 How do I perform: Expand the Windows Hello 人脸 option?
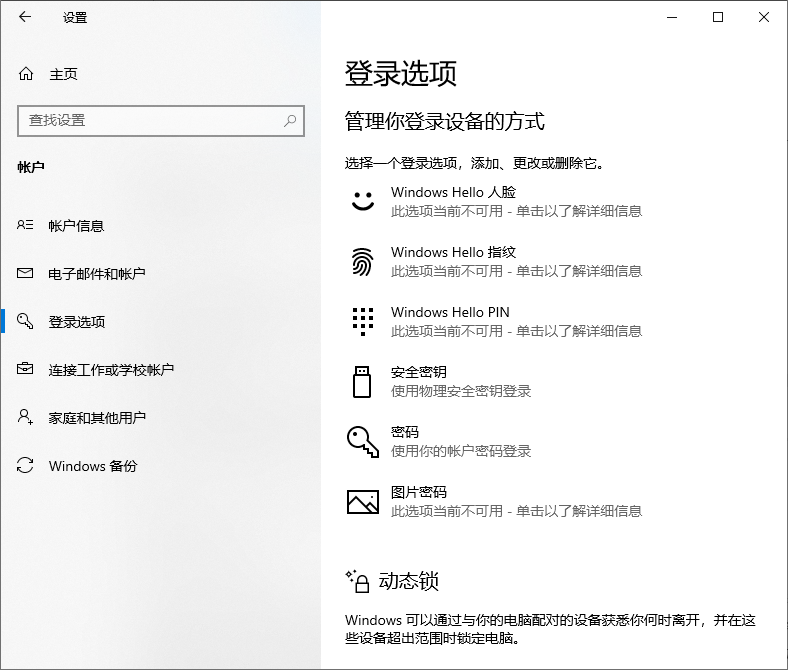click(x=553, y=201)
